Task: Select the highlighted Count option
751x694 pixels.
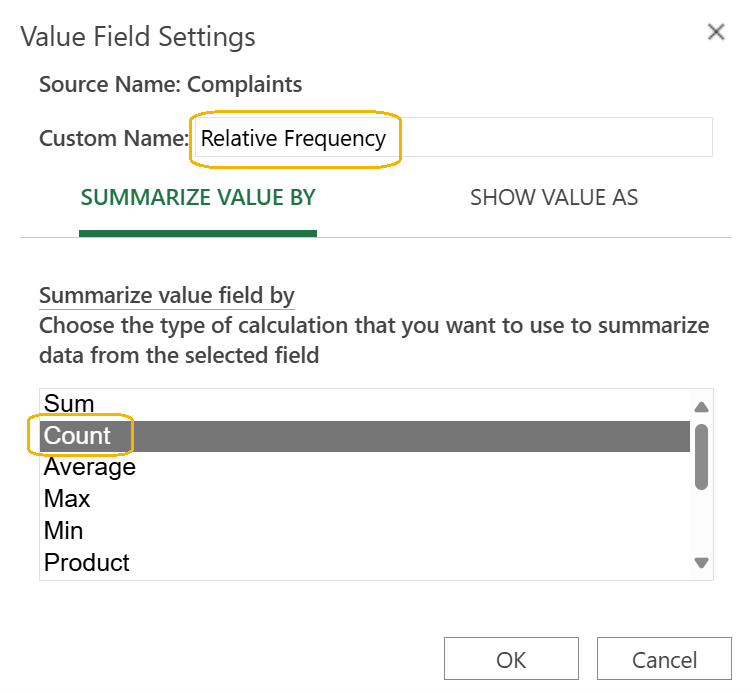Action: pos(364,436)
